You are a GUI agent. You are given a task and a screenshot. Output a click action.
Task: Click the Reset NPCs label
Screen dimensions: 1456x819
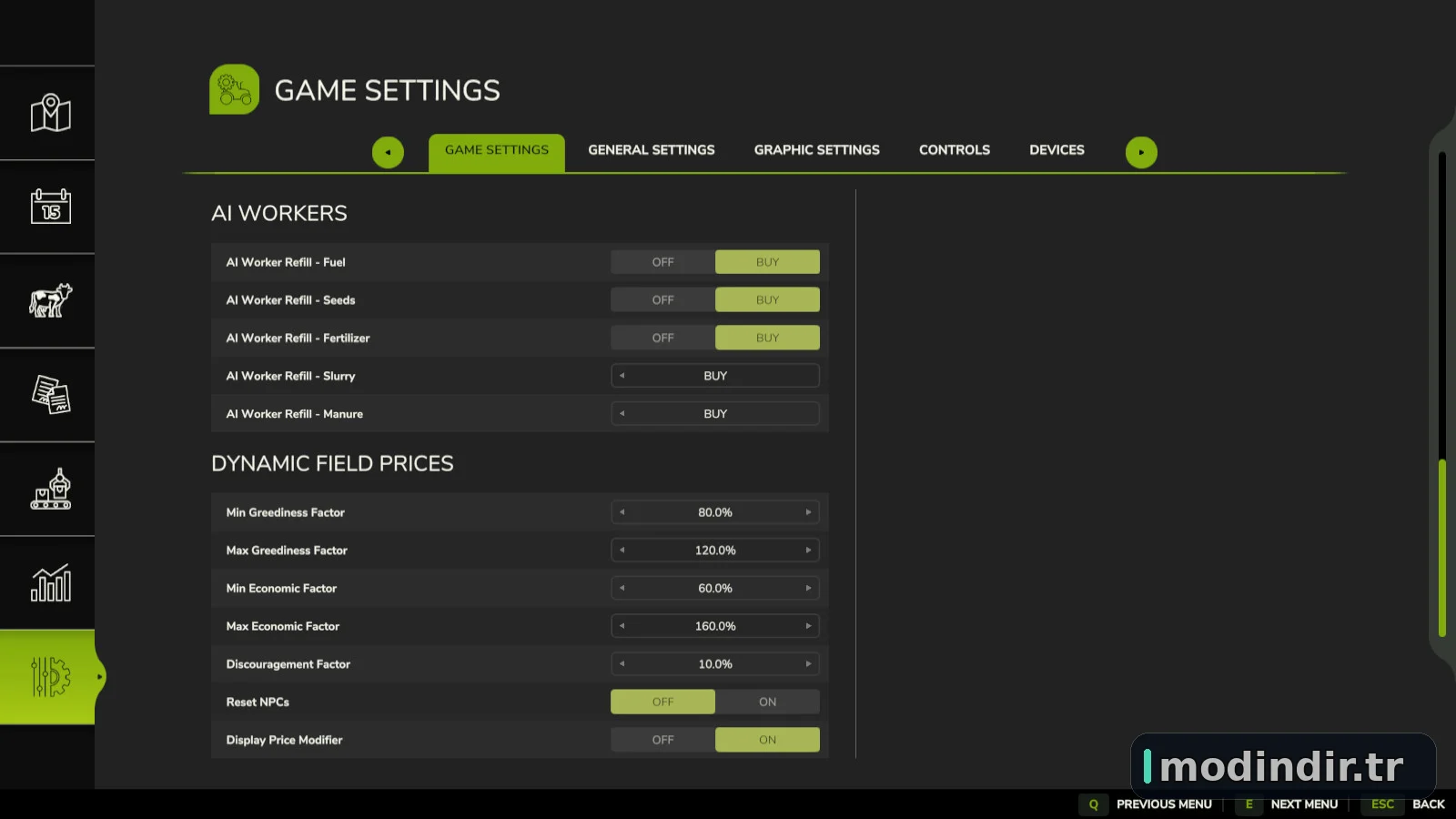click(258, 702)
